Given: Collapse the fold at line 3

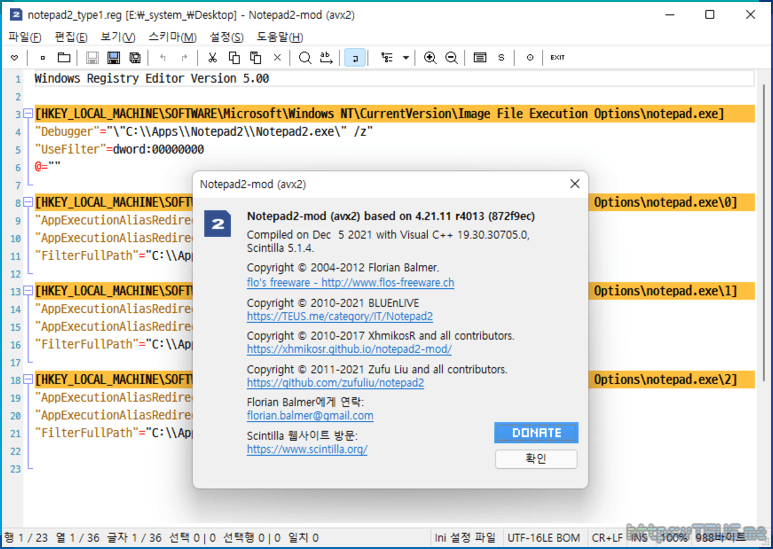Looking at the screenshot, I should 28,114.
